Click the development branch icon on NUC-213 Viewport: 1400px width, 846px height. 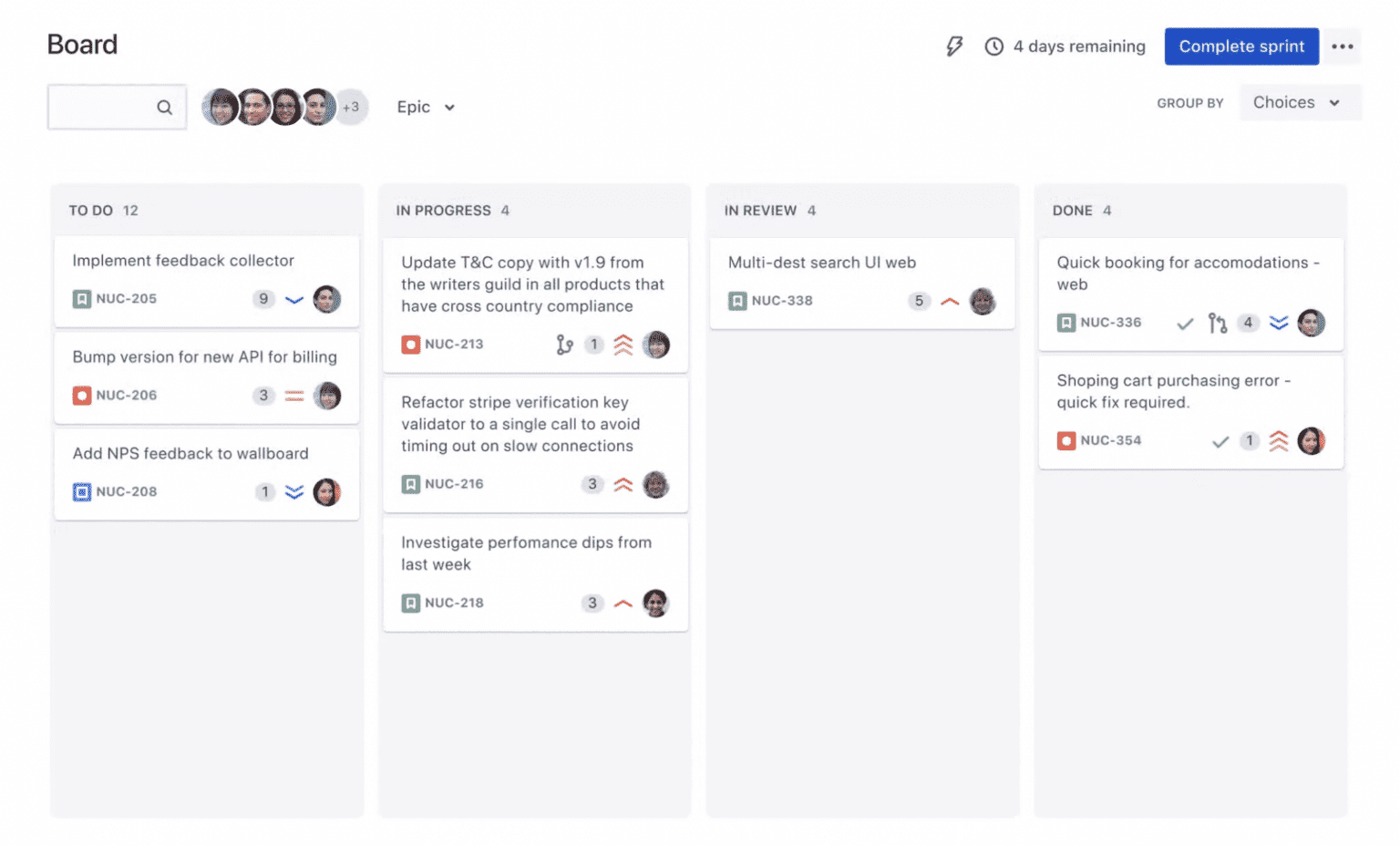click(x=565, y=345)
